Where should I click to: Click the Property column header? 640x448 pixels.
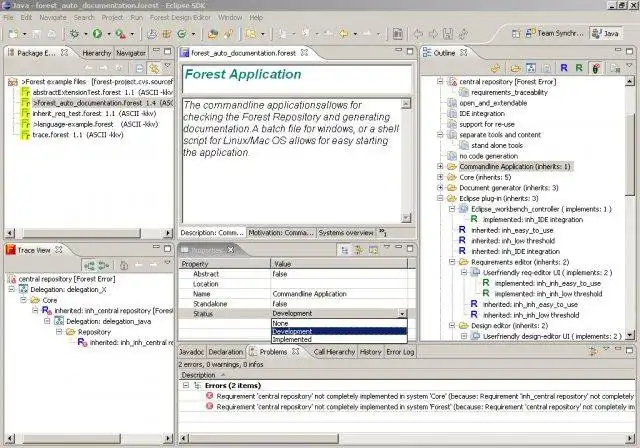tap(224, 264)
